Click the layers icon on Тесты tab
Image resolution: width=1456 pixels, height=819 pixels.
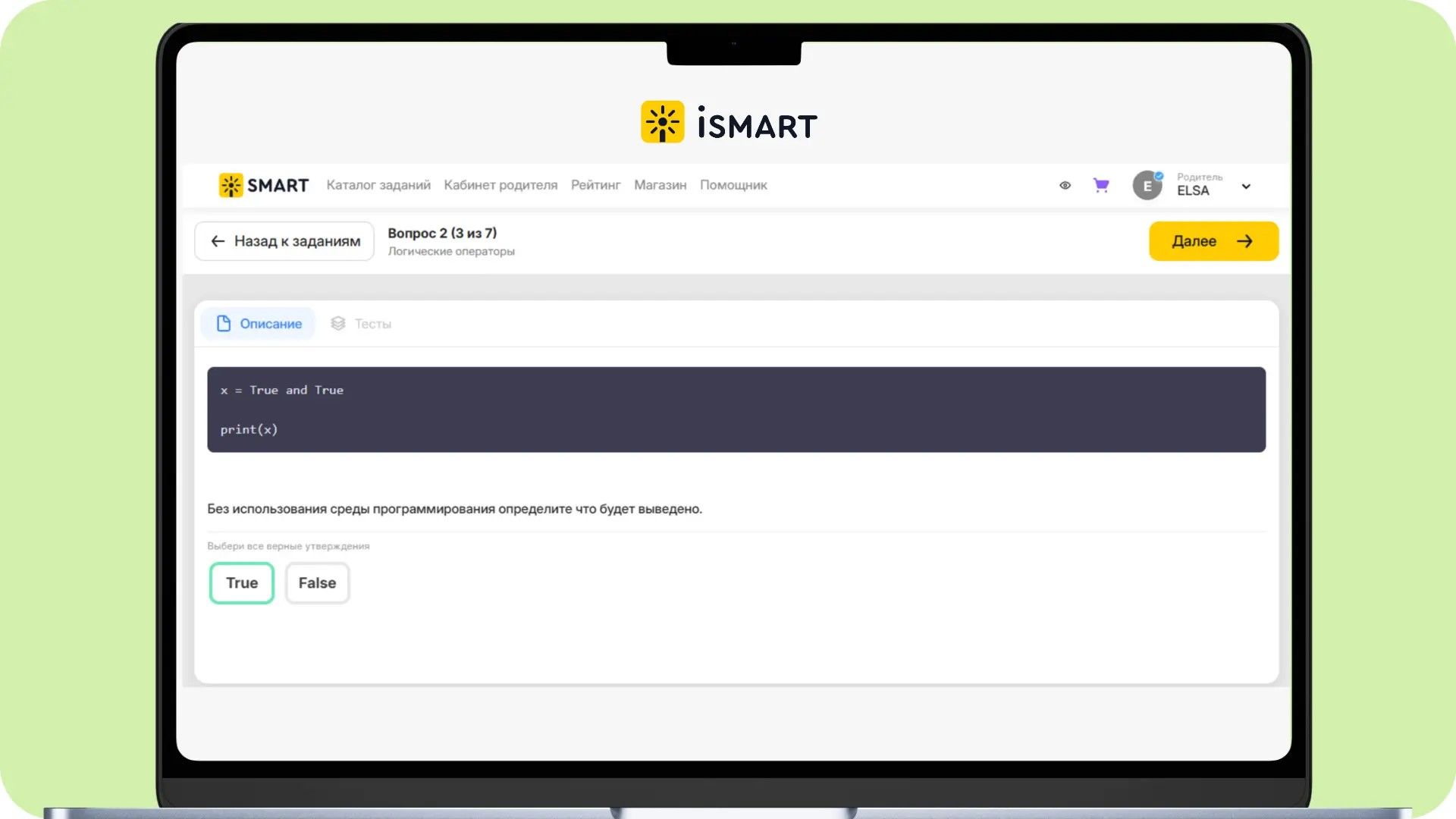click(338, 324)
